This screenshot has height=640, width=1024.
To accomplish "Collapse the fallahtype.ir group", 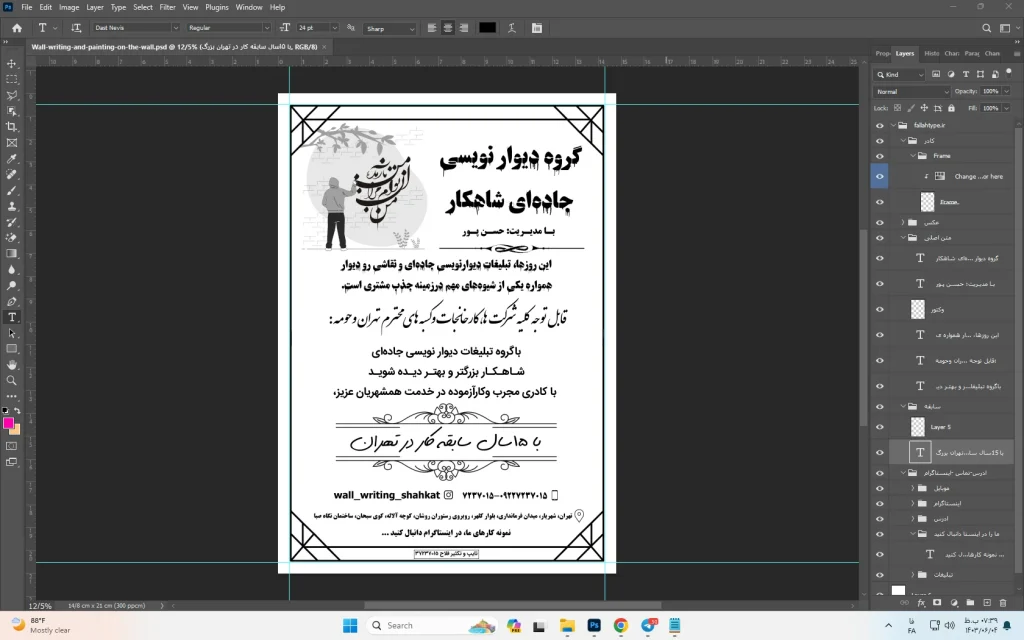I will point(893,125).
